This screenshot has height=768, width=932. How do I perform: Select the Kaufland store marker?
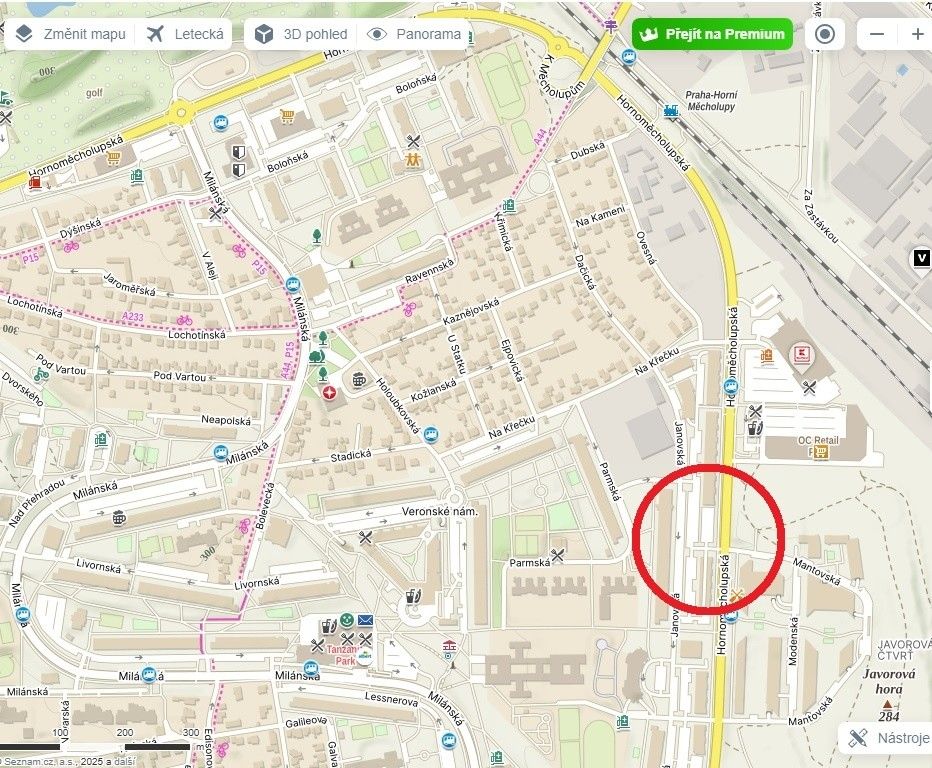pos(802,355)
